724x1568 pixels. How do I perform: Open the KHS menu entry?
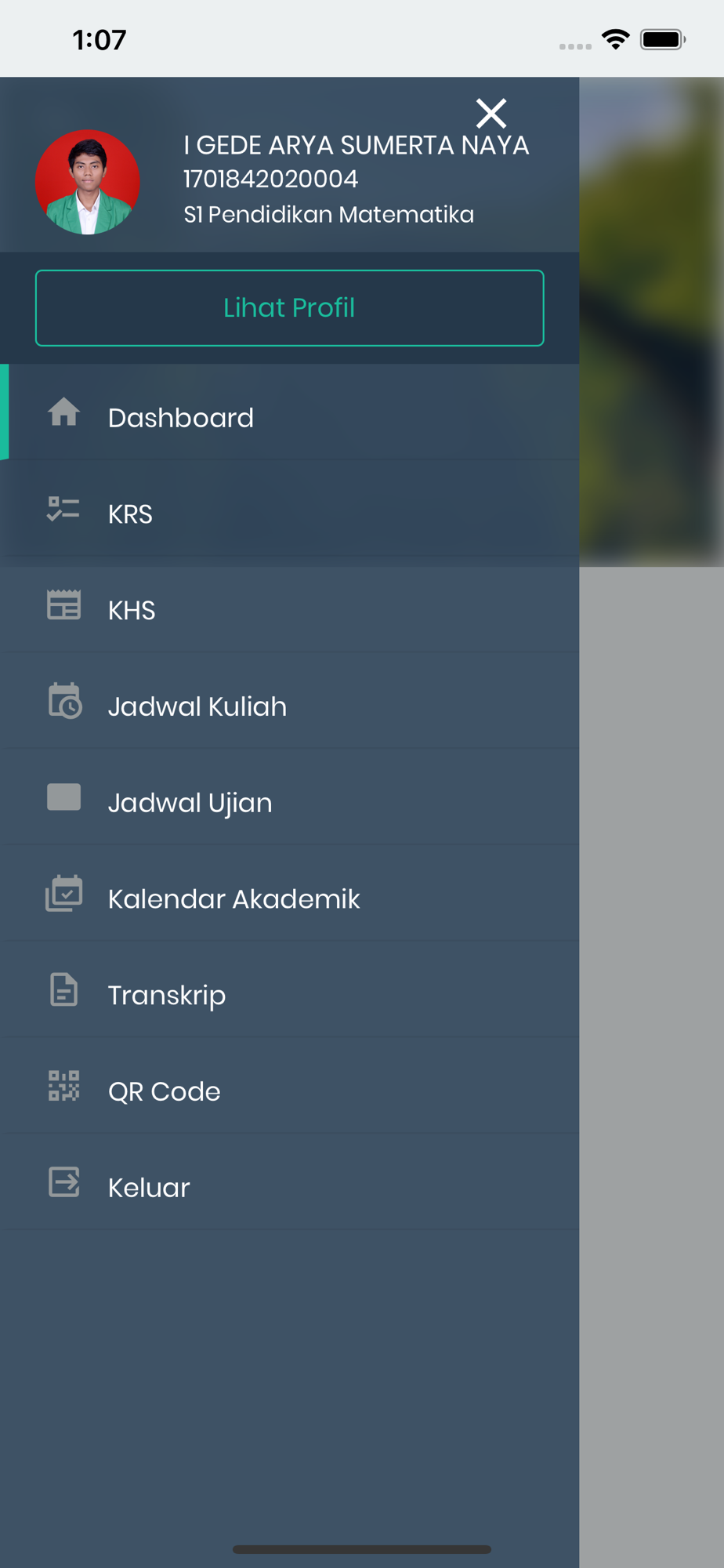point(289,609)
